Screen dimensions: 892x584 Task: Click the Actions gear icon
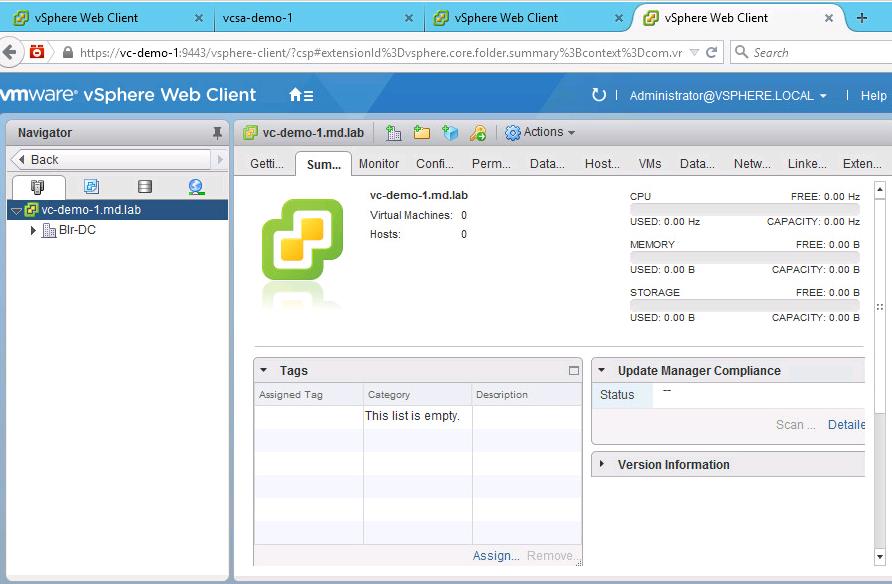point(513,132)
